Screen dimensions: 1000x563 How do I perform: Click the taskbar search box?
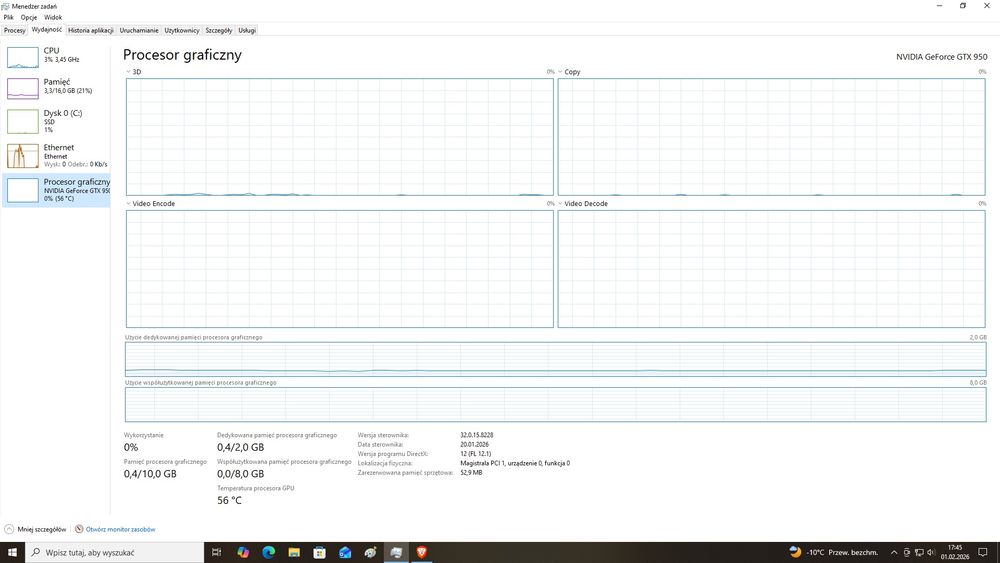115,552
